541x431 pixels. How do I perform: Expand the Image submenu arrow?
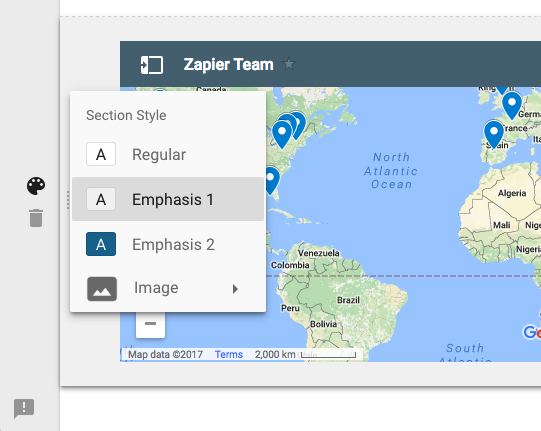click(235, 289)
